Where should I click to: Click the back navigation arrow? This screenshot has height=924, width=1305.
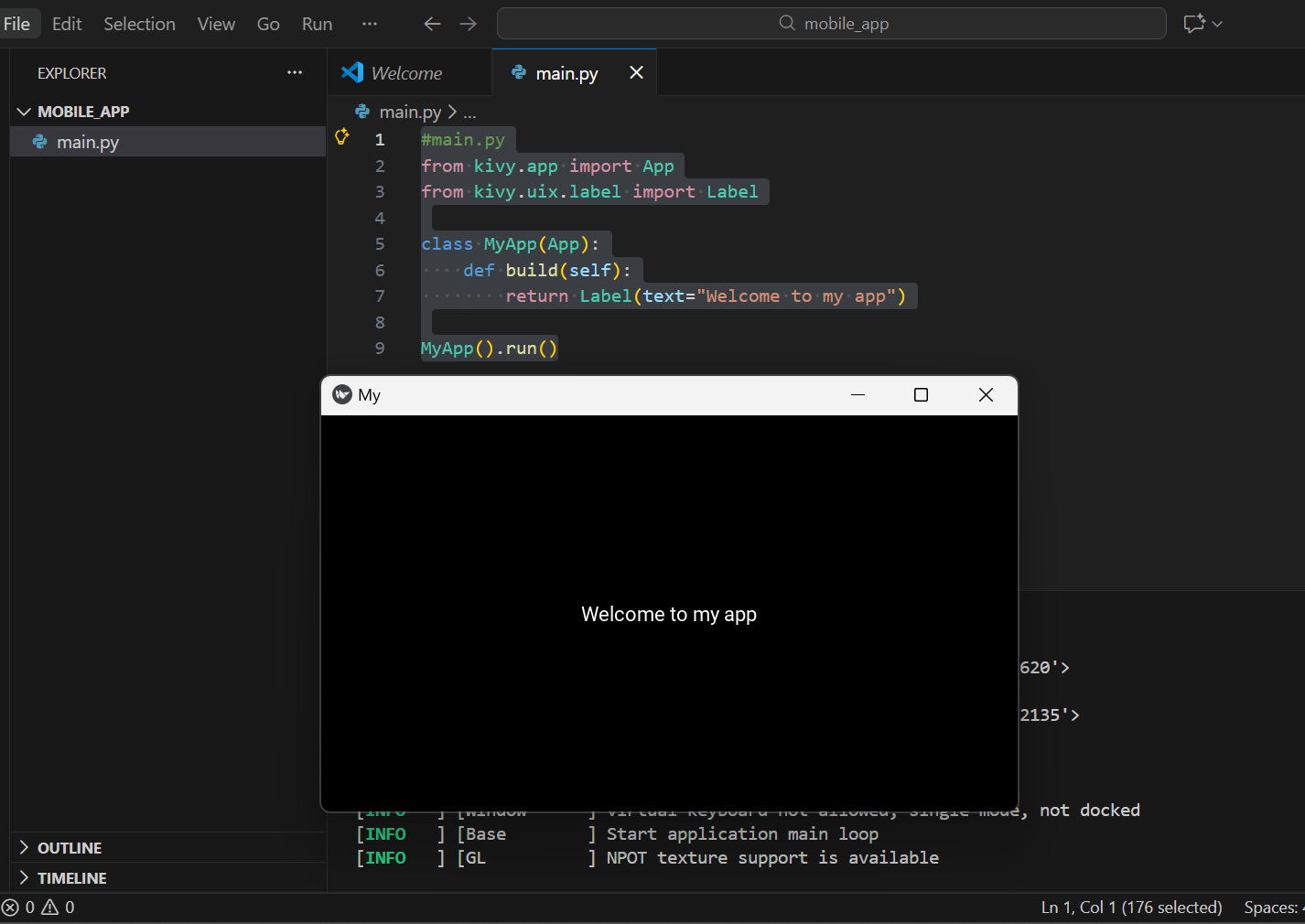point(432,24)
